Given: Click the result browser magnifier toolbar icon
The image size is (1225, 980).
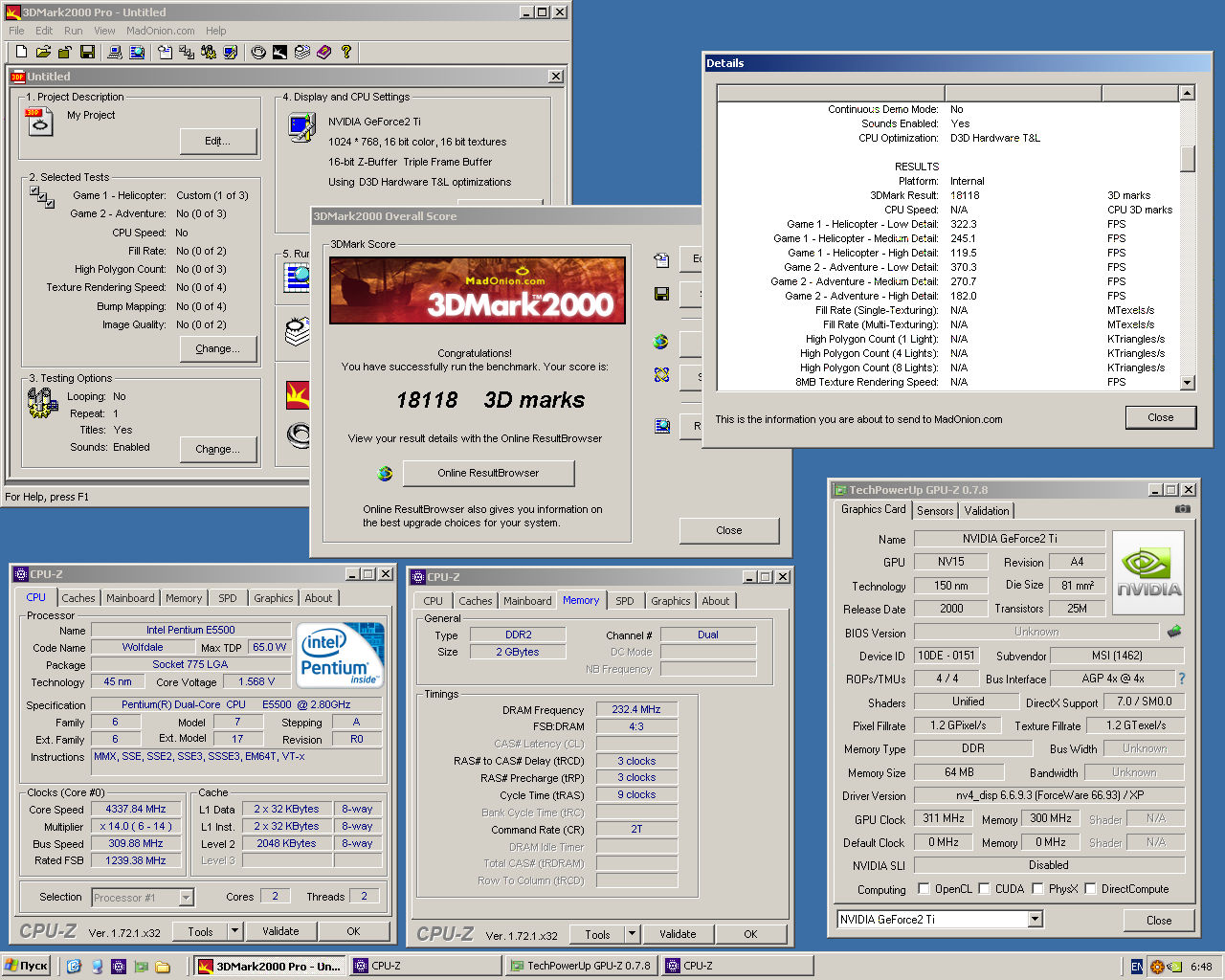Looking at the screenshot, I should coord(136,52).
